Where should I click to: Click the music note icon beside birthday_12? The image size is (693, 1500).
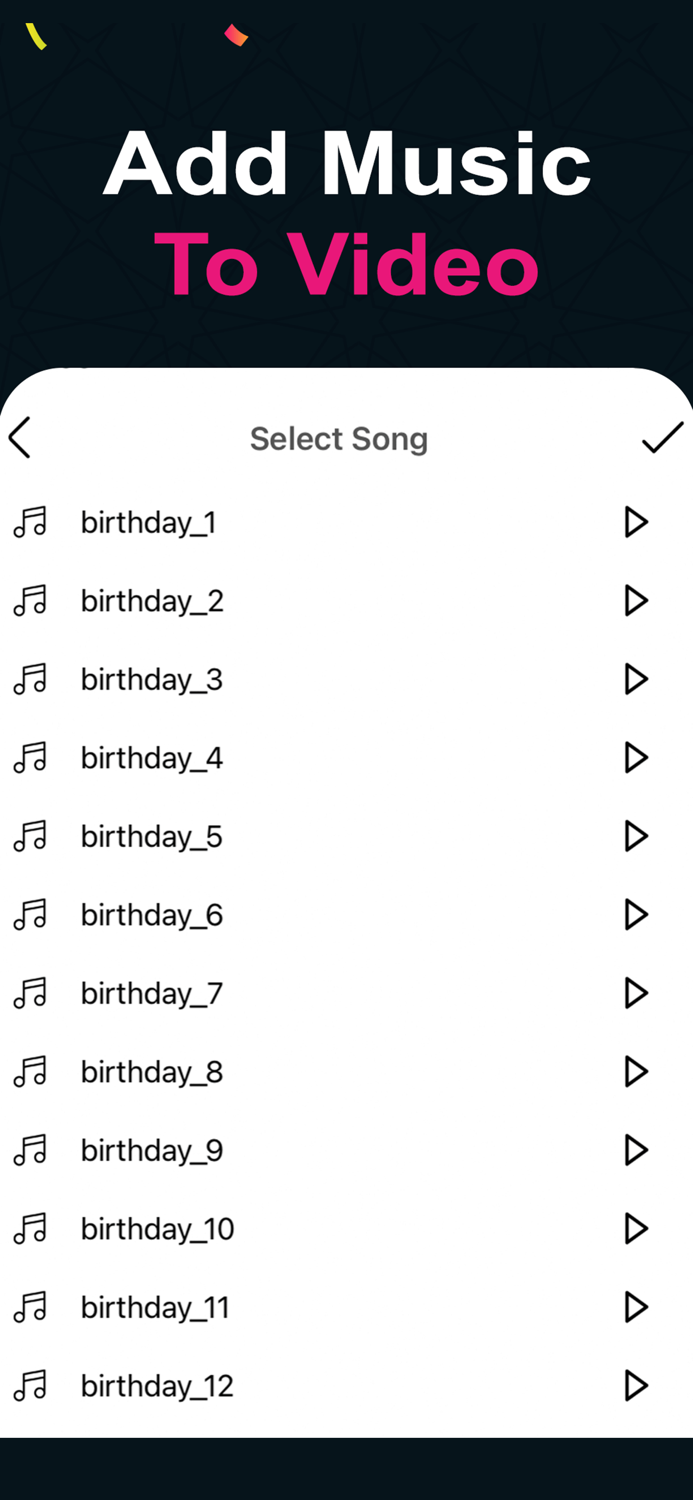click(30, 1385)
